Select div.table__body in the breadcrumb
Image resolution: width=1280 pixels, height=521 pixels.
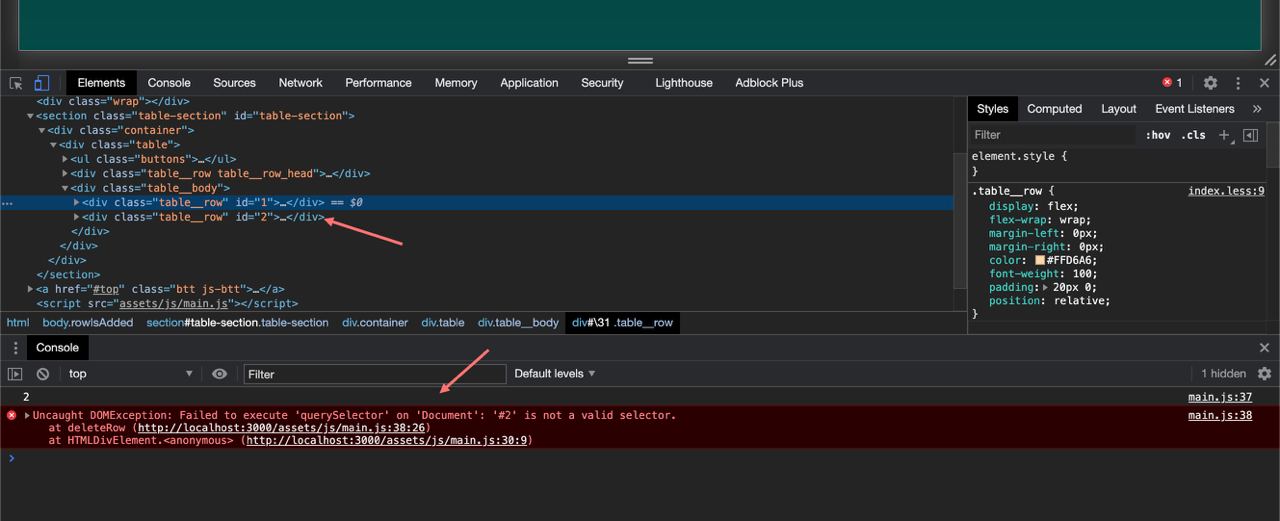(x=518, y=323)
